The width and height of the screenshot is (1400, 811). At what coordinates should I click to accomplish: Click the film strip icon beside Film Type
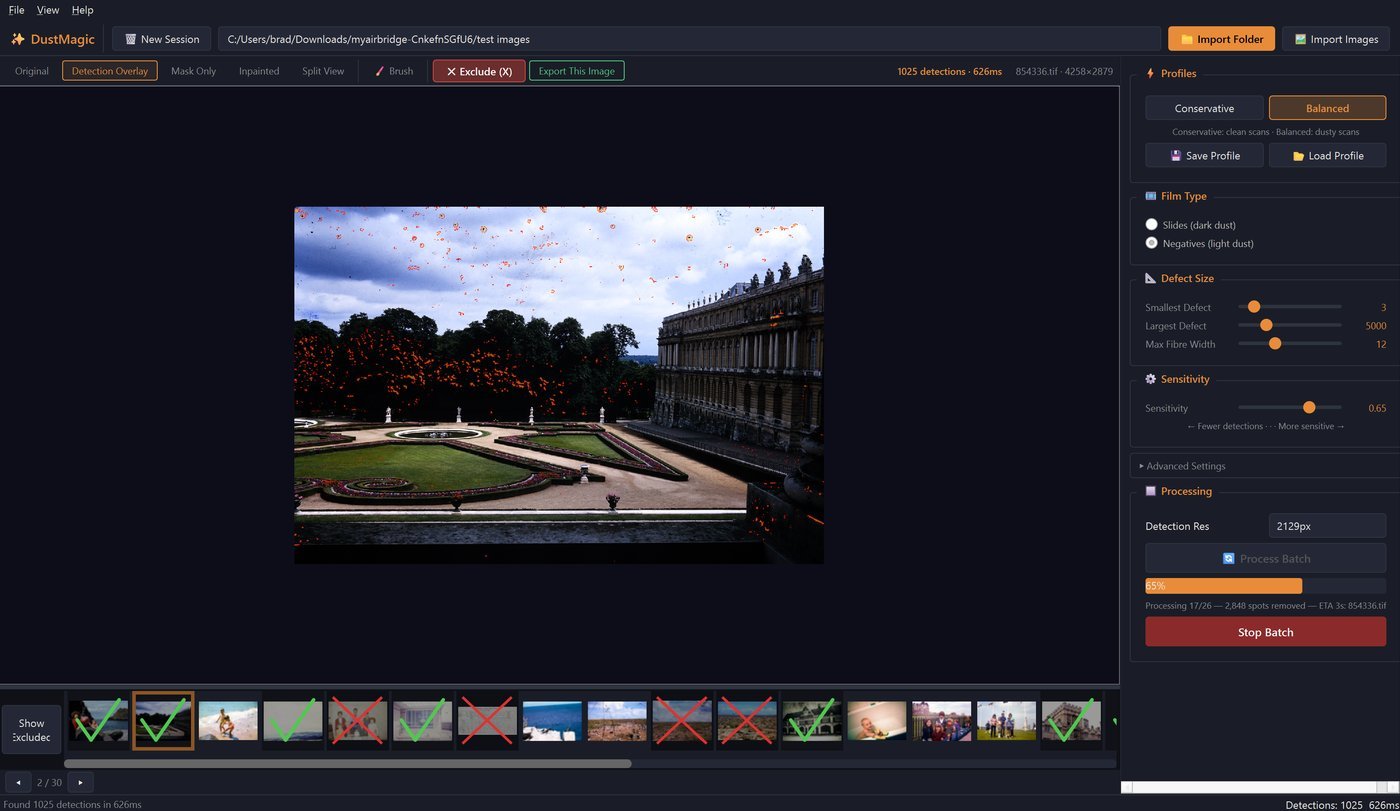pyautogui.click(x=1150, y=196)
